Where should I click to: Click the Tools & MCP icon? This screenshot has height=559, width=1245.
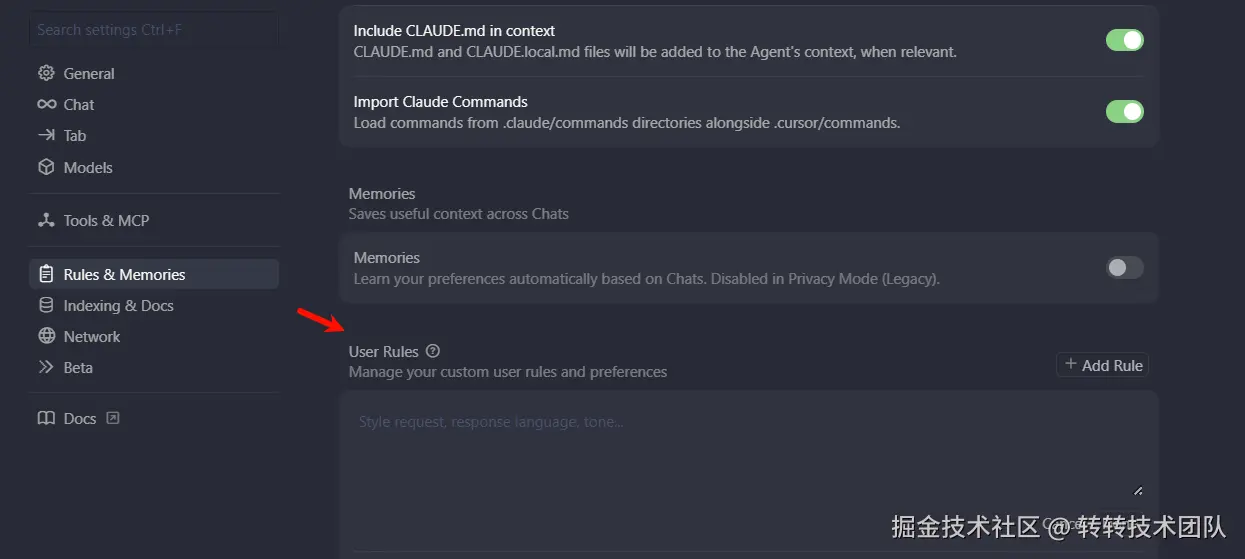pos(46,220)
